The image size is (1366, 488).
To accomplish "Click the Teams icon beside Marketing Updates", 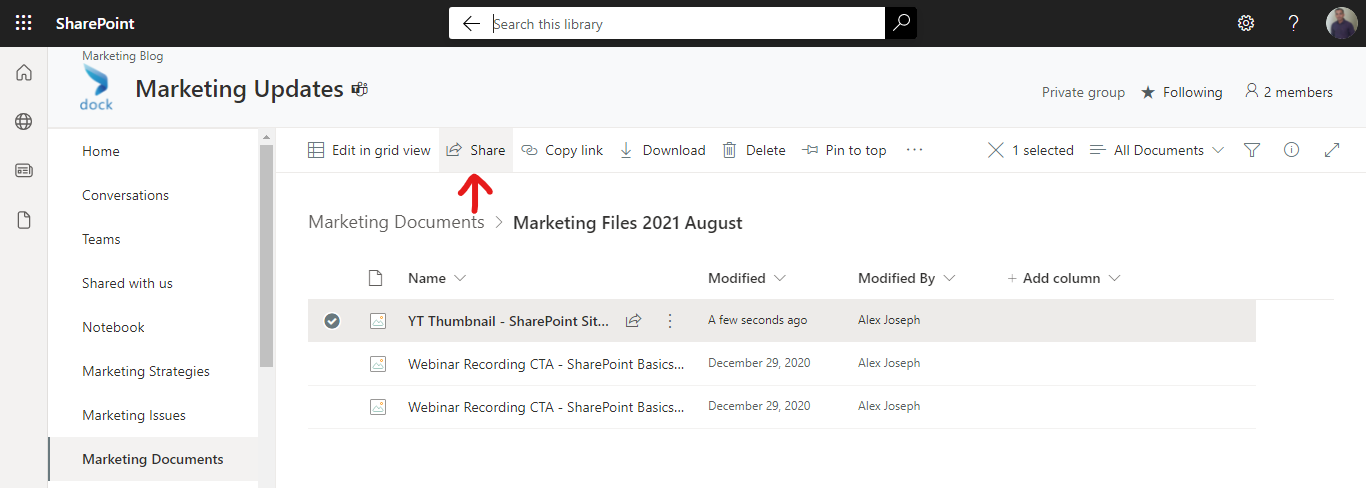I will [x=360, y=89].
